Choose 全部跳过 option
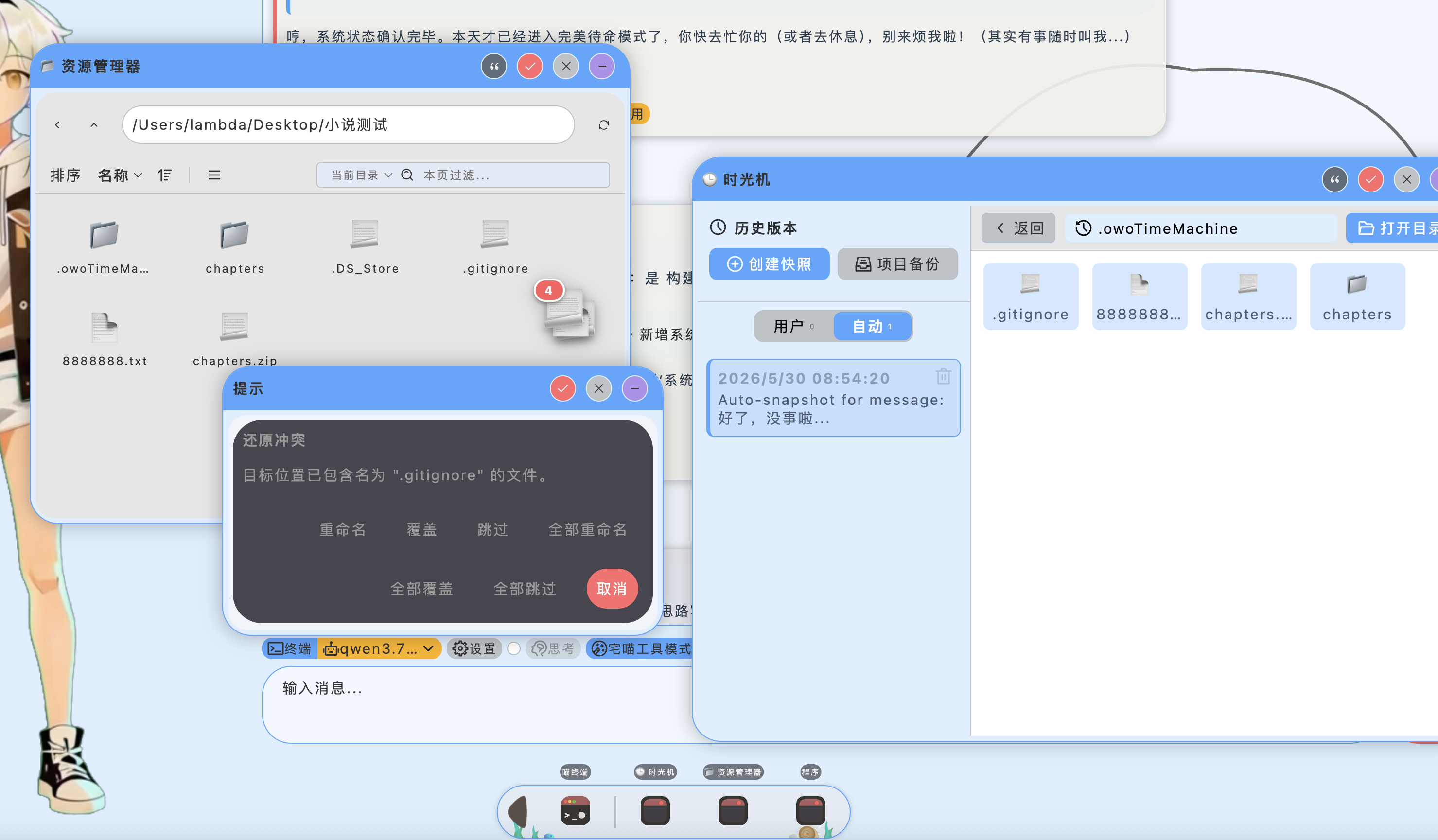The image size is (1438, 840). point(525,589)
